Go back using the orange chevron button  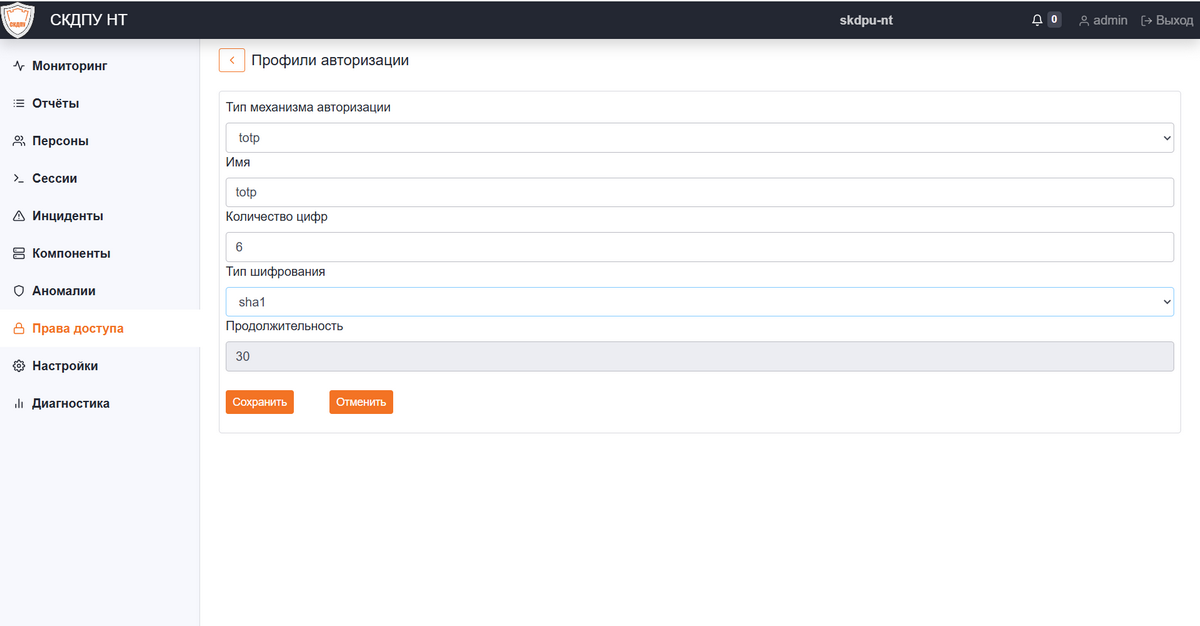232,60
